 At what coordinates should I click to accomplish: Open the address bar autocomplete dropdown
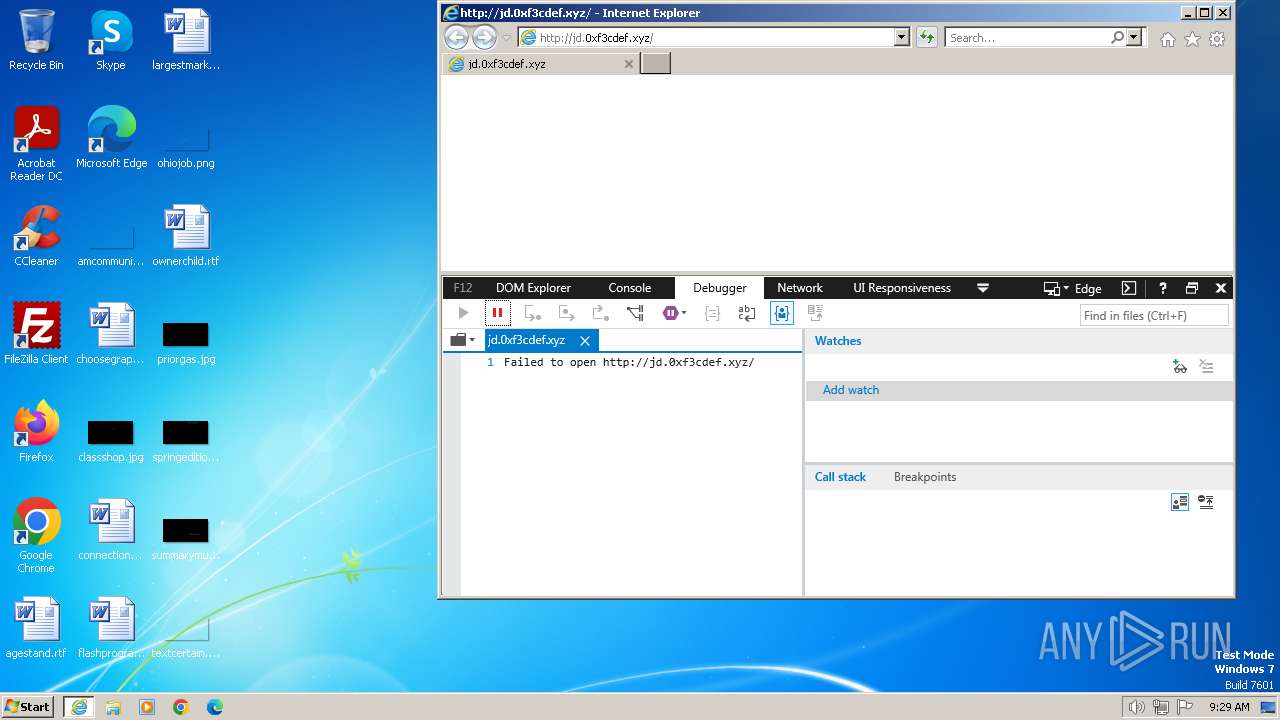tap(902, 38)
